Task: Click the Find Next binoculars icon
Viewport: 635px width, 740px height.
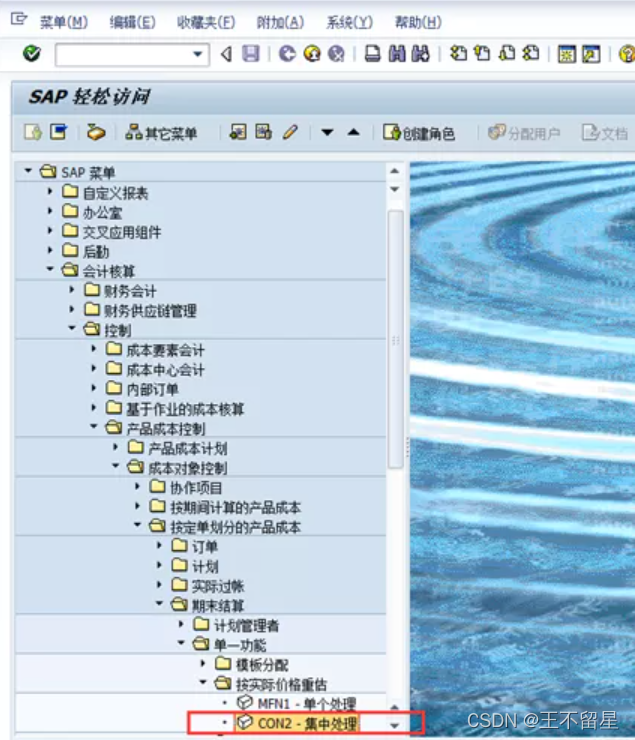Action: 420,54
